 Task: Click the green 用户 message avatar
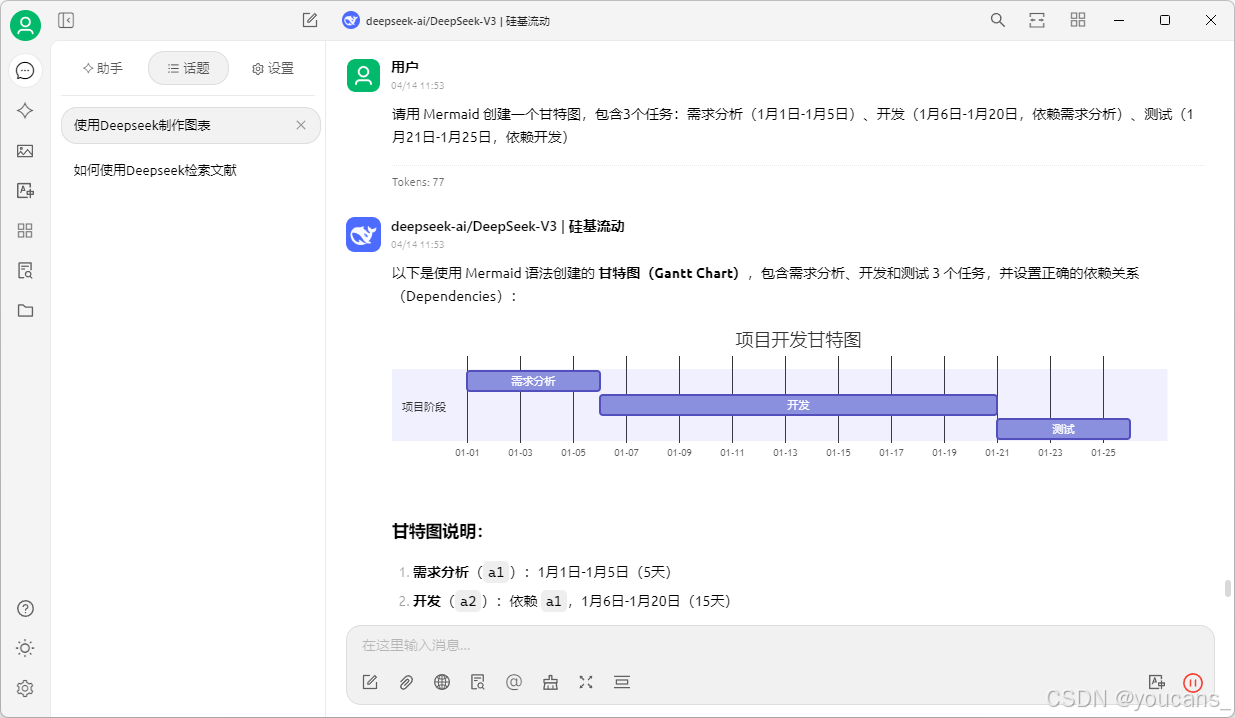(363, 75)
